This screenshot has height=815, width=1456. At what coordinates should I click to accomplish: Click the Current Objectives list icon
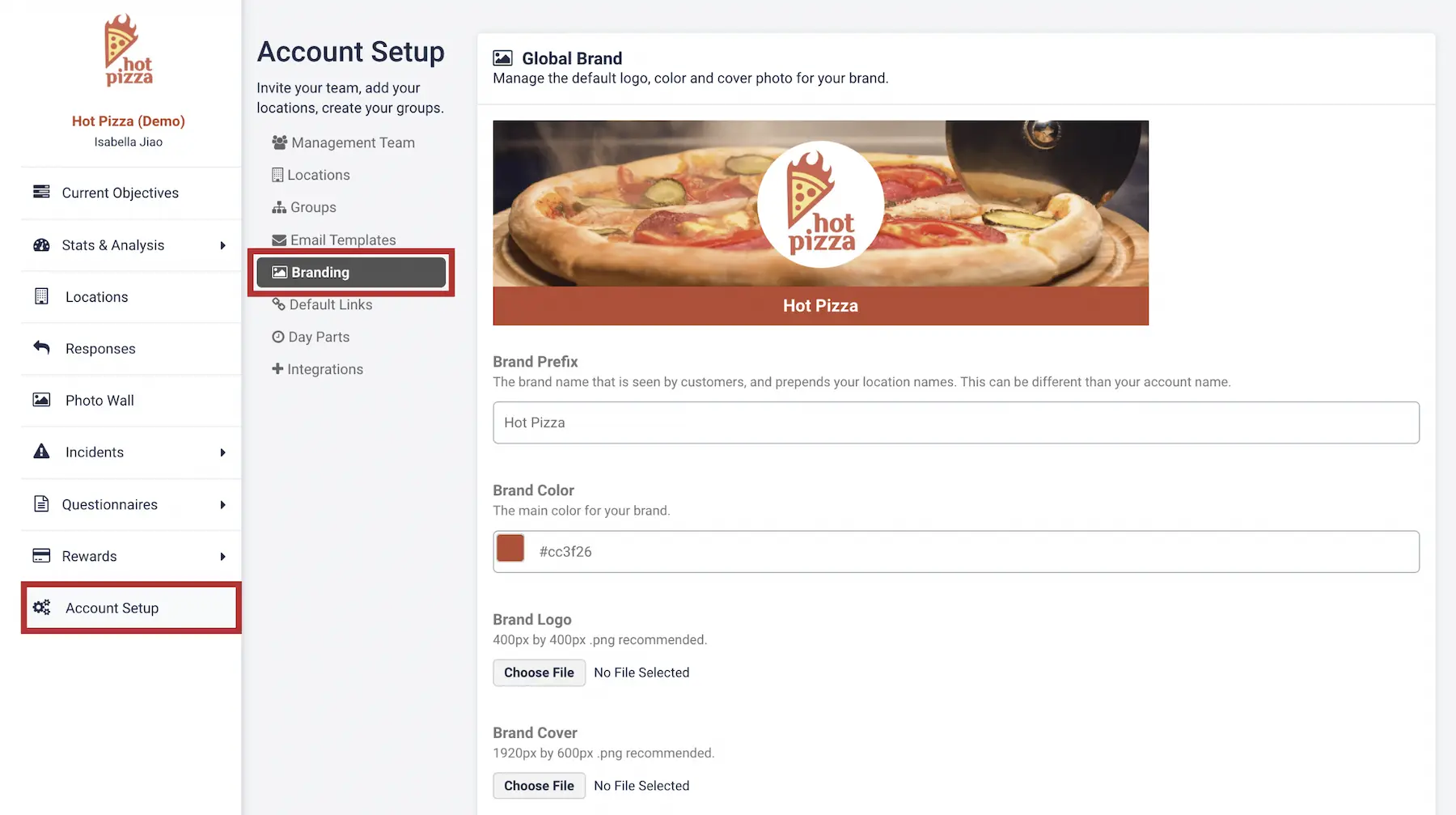(x=41, y=192)
